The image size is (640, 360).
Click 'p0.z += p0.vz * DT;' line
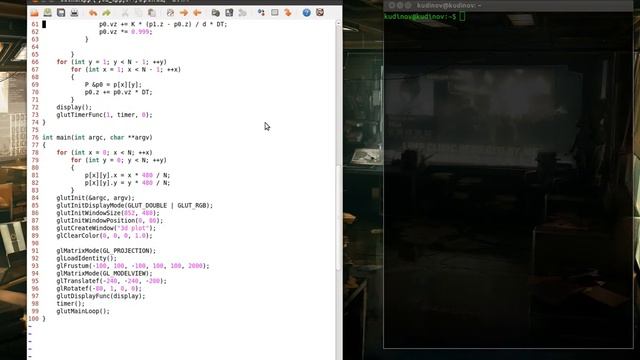[x=118, y=92]
